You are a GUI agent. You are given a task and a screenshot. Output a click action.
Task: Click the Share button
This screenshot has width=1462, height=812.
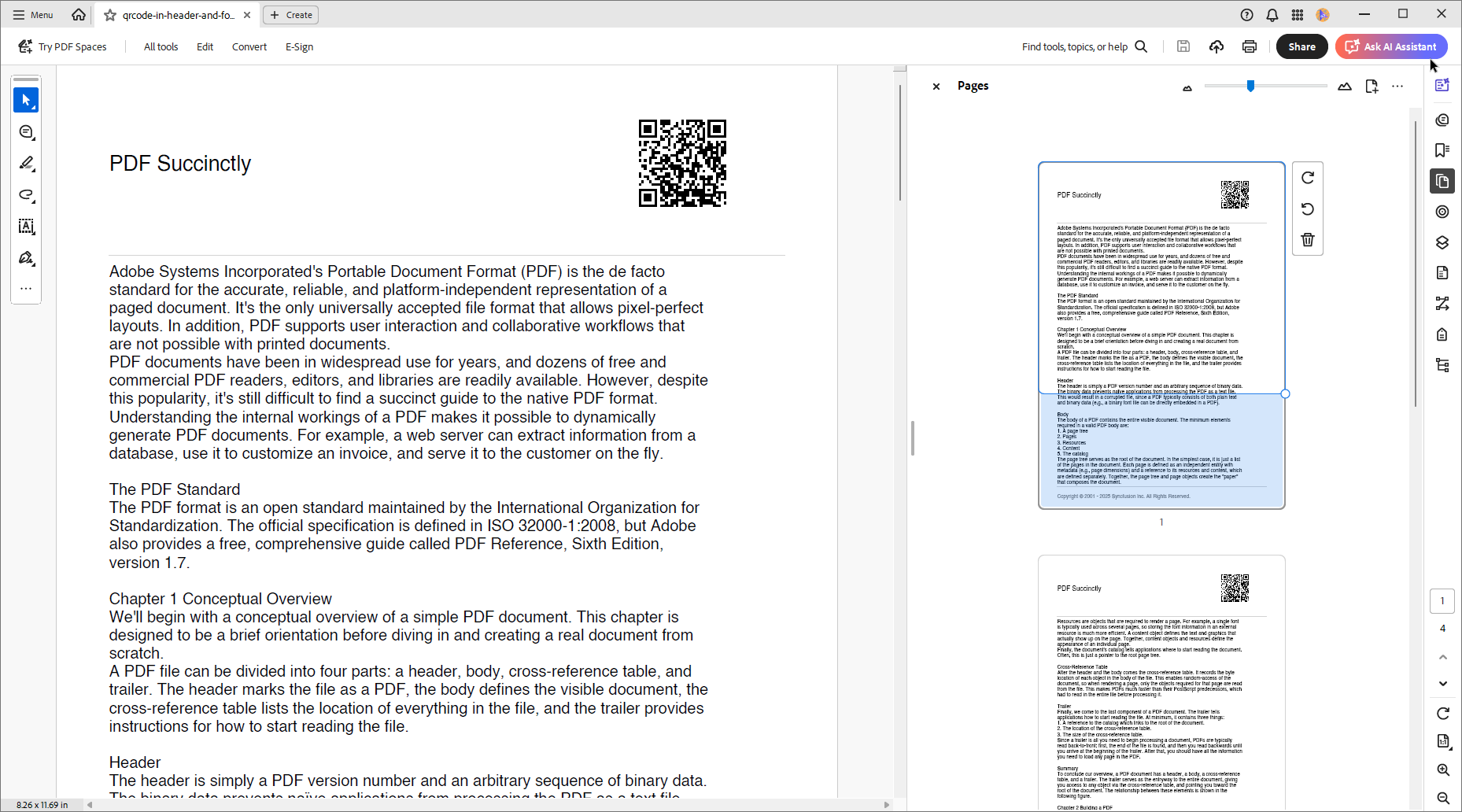[1301, 46]
